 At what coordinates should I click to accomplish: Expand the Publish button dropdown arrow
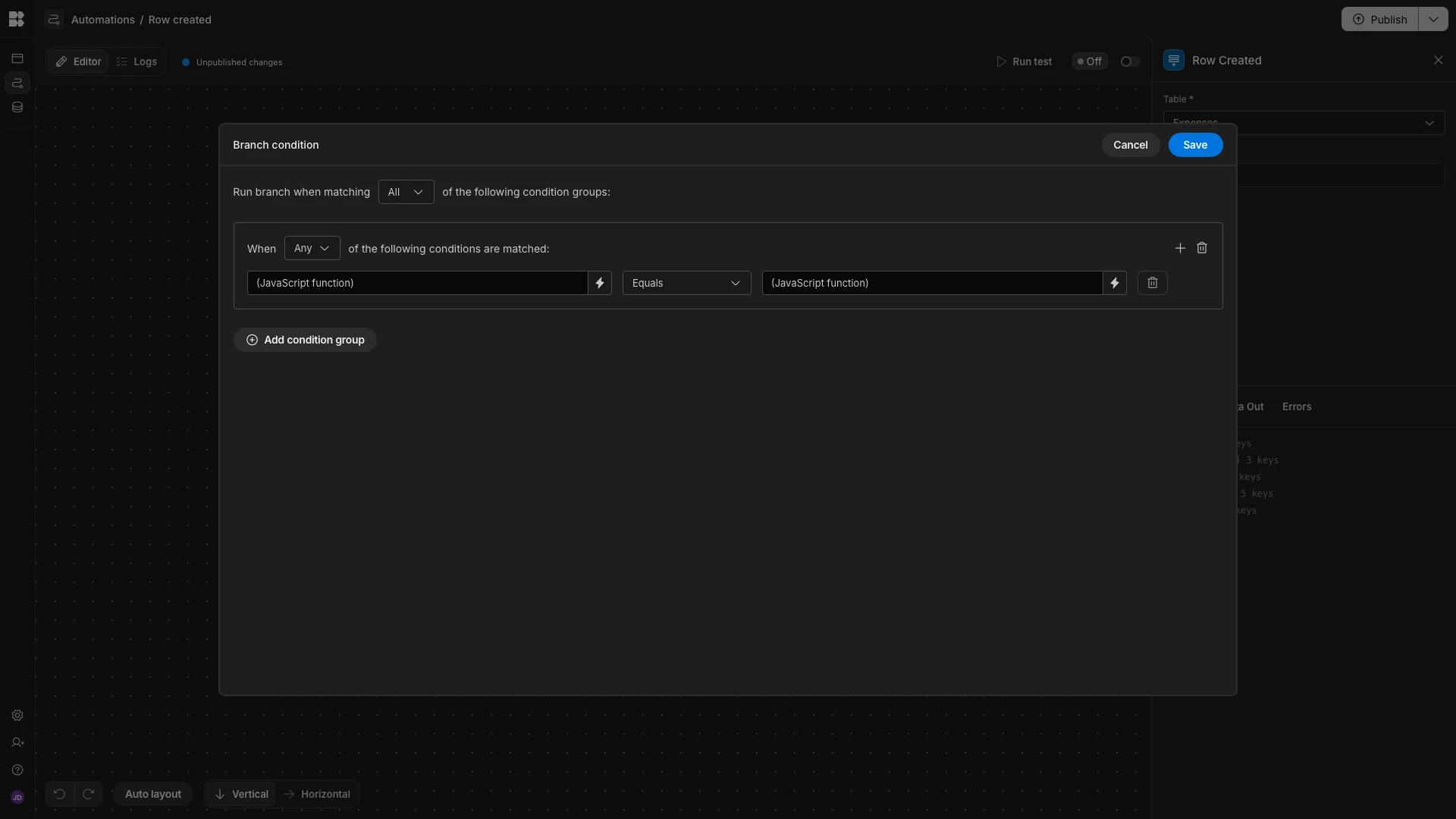(x=1433, y=19)
